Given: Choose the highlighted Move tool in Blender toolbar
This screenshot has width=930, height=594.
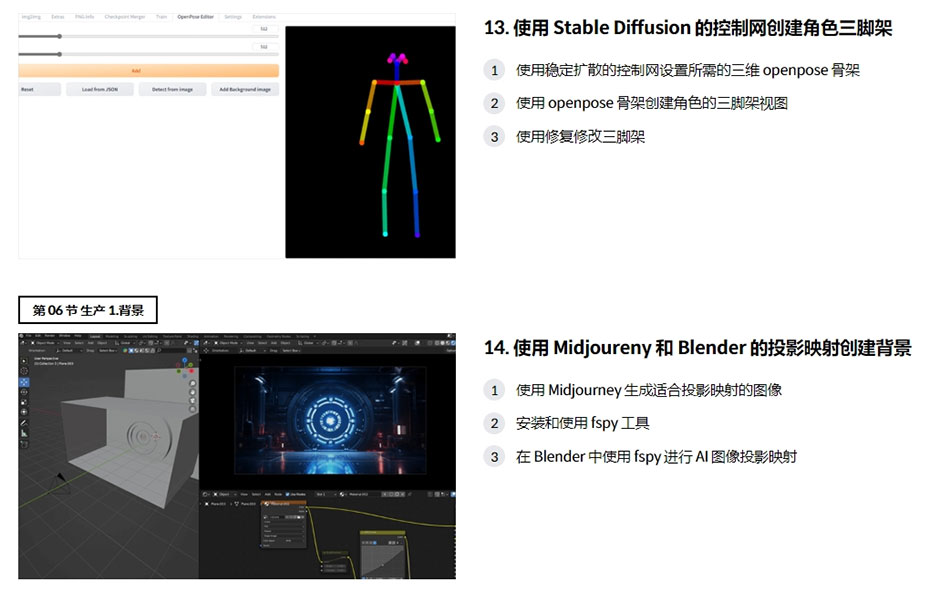Looking at the screenshot, I should [24, 382].
